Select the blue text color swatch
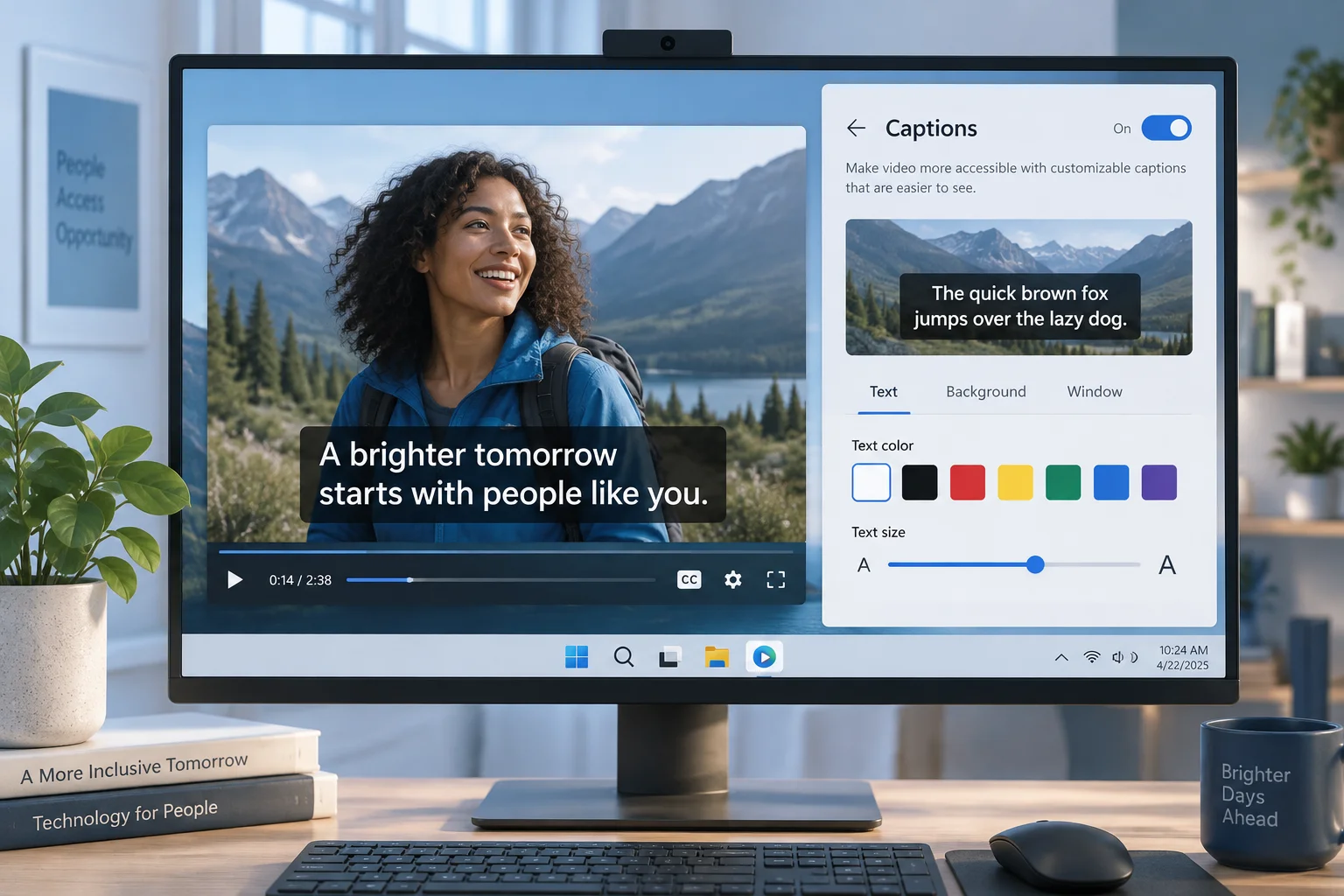This screenshot has height=896, width=1344. pos(1111,482)
